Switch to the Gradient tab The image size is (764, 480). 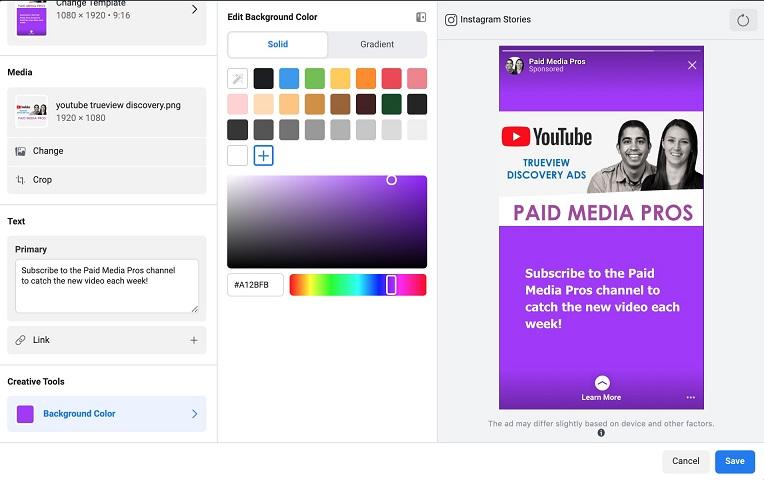[x=377, y=44]
